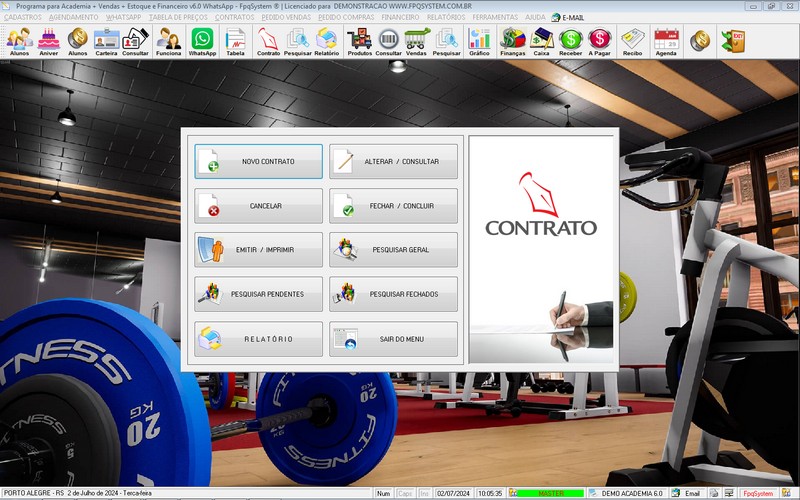
Task: Click the users icon at status bar end
Action: tap(786, 493)
